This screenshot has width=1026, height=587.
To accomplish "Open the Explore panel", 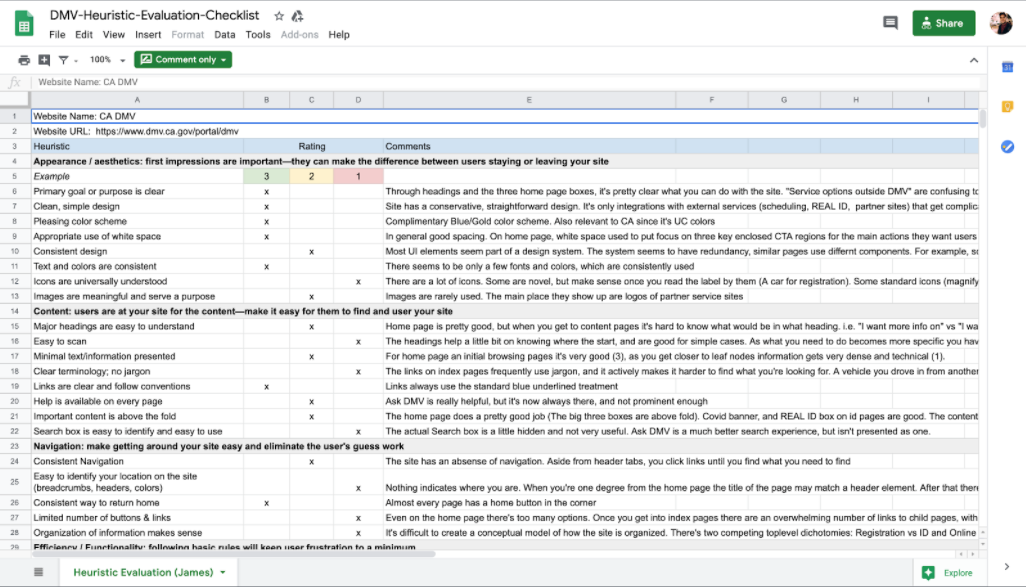I will (947, 573).
